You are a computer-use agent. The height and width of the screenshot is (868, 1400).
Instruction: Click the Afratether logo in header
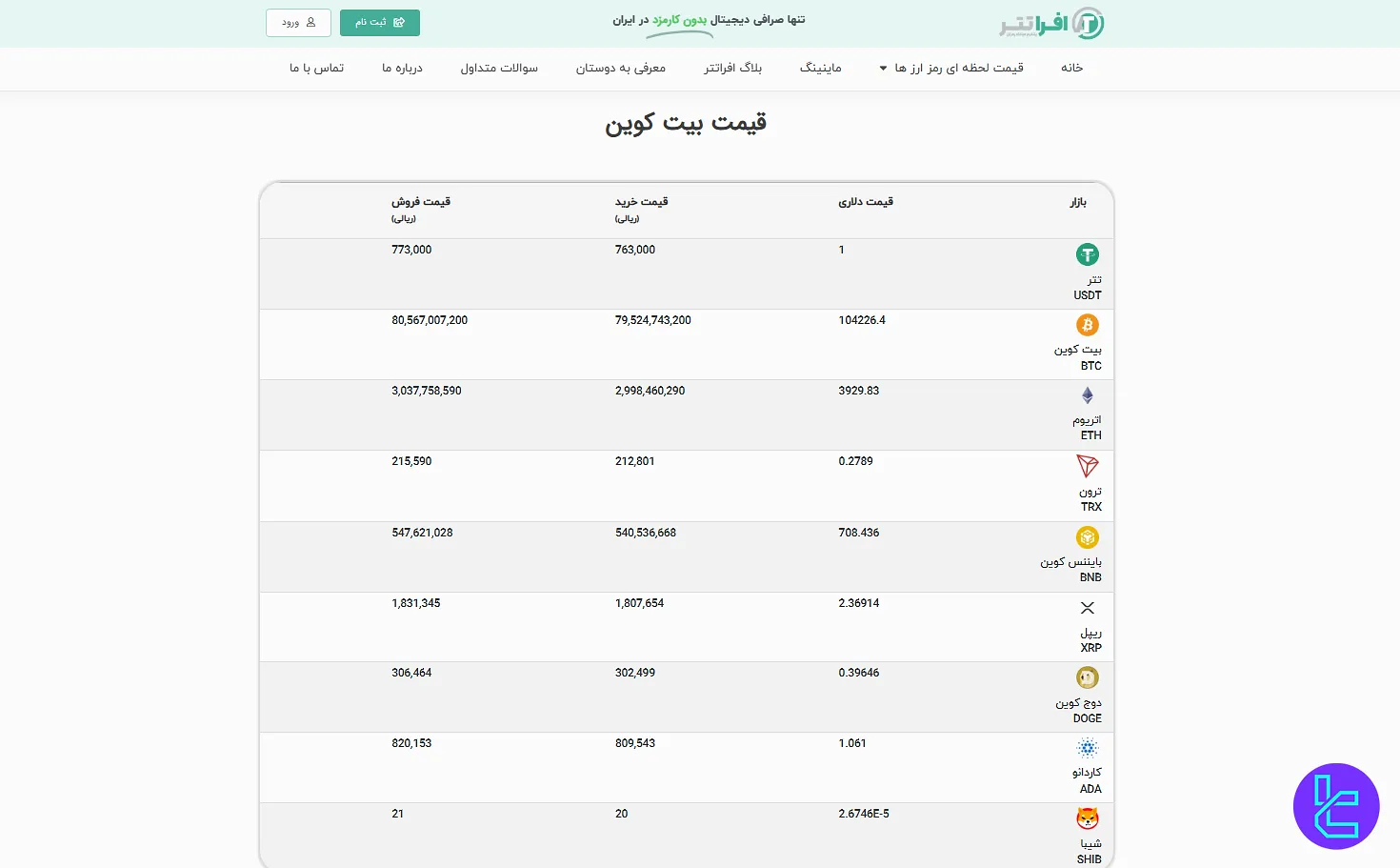[x=1051, y=23]
